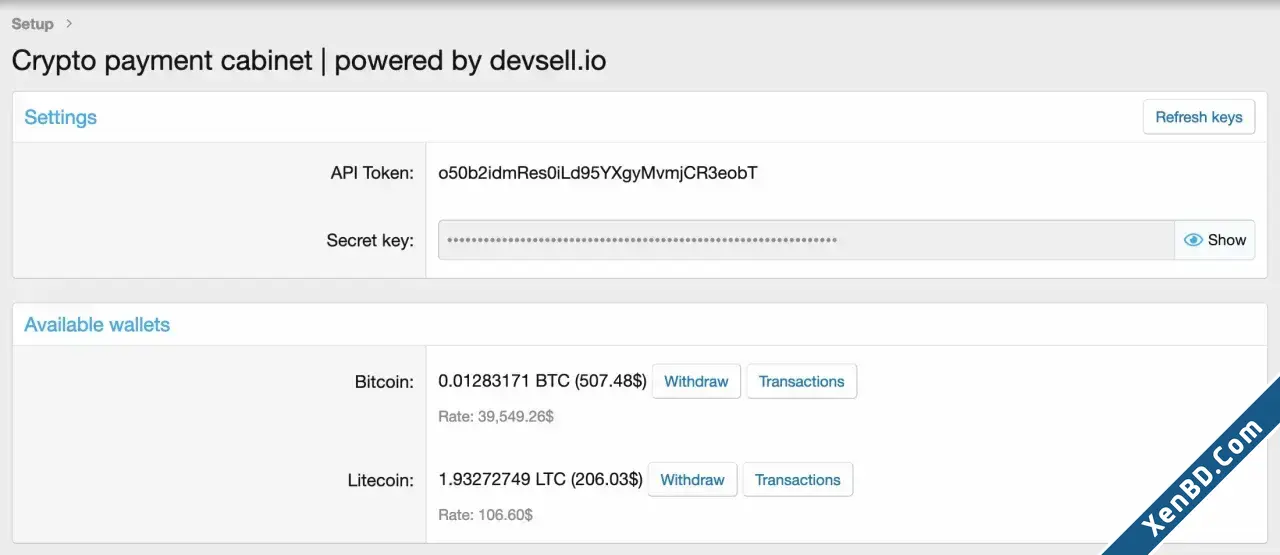Image resolution: width=1280 pixels, height=555 pixels.
Task: Click the eye icon beside Show
Action: 1192,240
